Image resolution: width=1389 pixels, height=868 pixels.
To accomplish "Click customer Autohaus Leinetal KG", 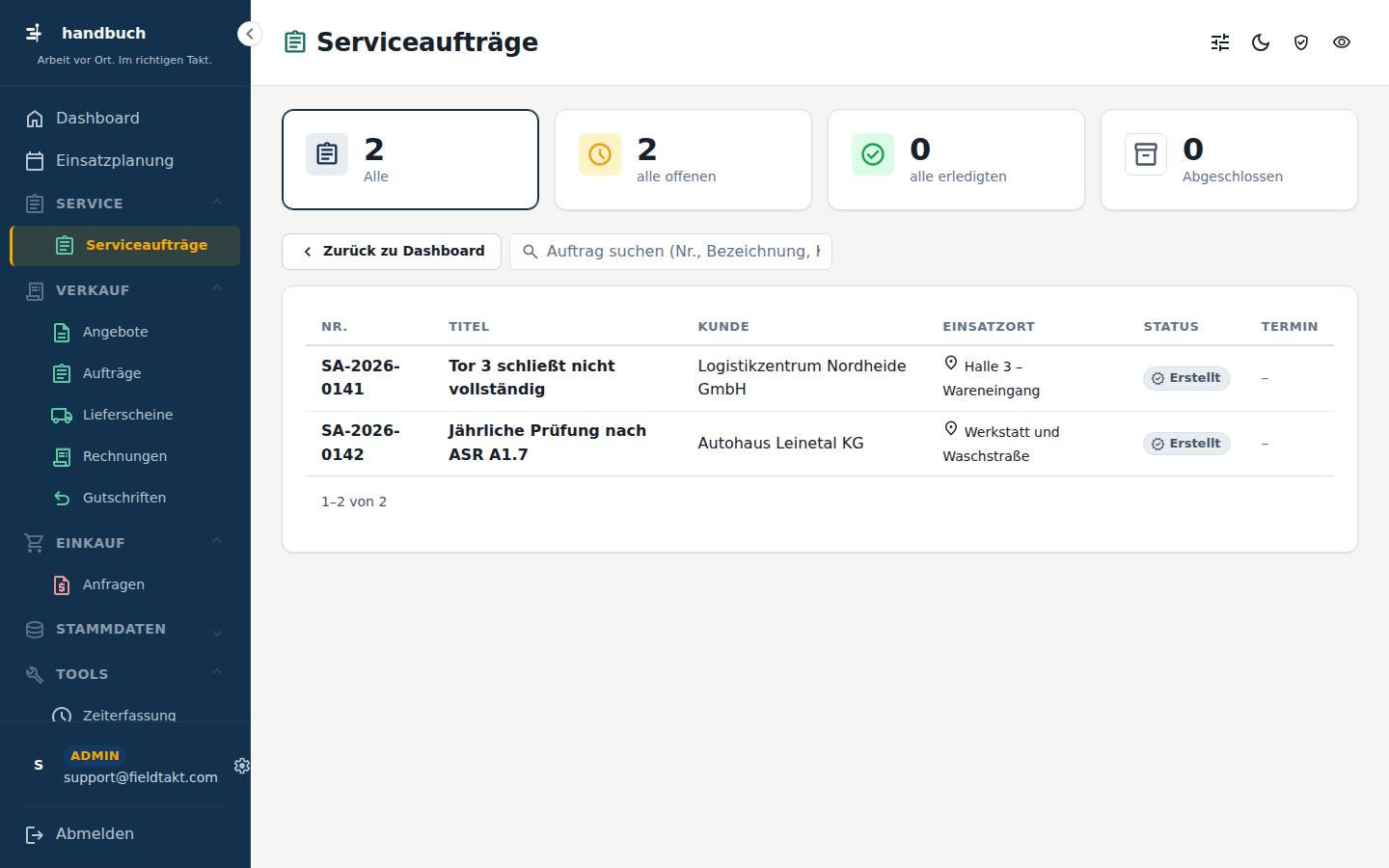I will click(780, 443).
